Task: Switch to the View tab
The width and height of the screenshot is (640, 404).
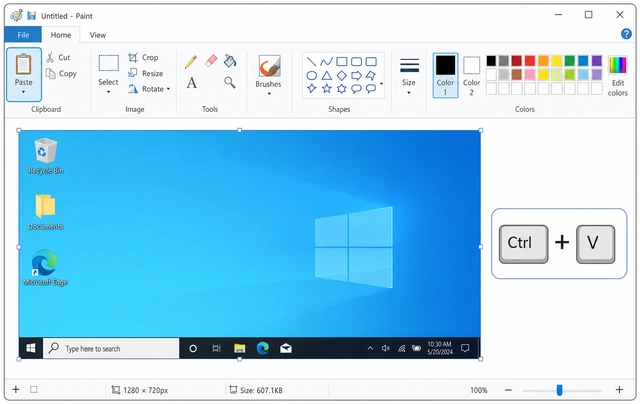Action: 98,35
